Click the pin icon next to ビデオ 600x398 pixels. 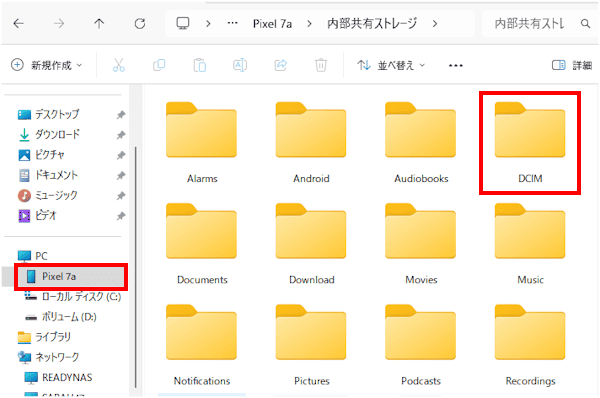[x=121, y=216]
